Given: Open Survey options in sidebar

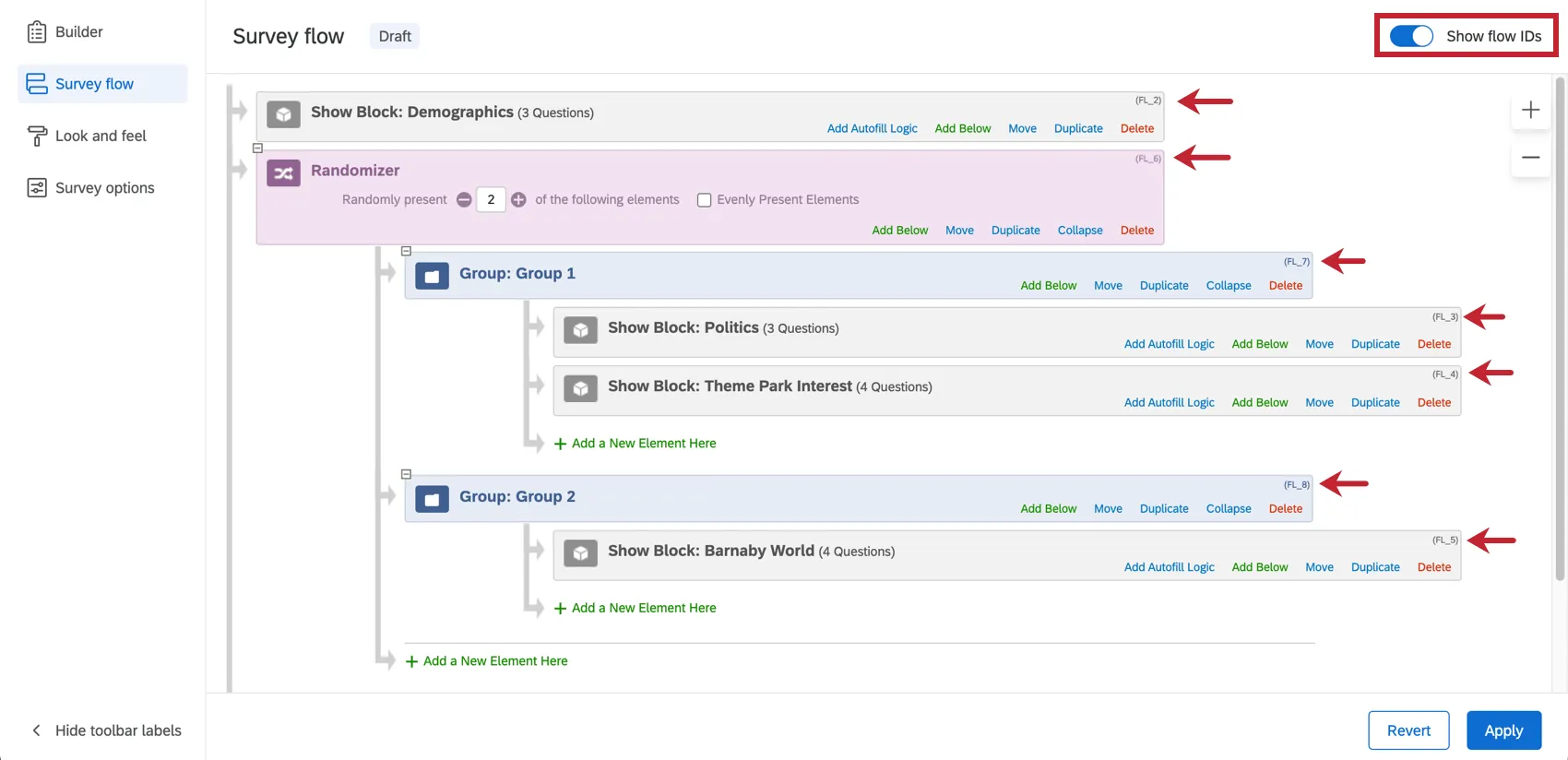Looking at the screenshot, I should pyautogui.click(x=104, y=188).
